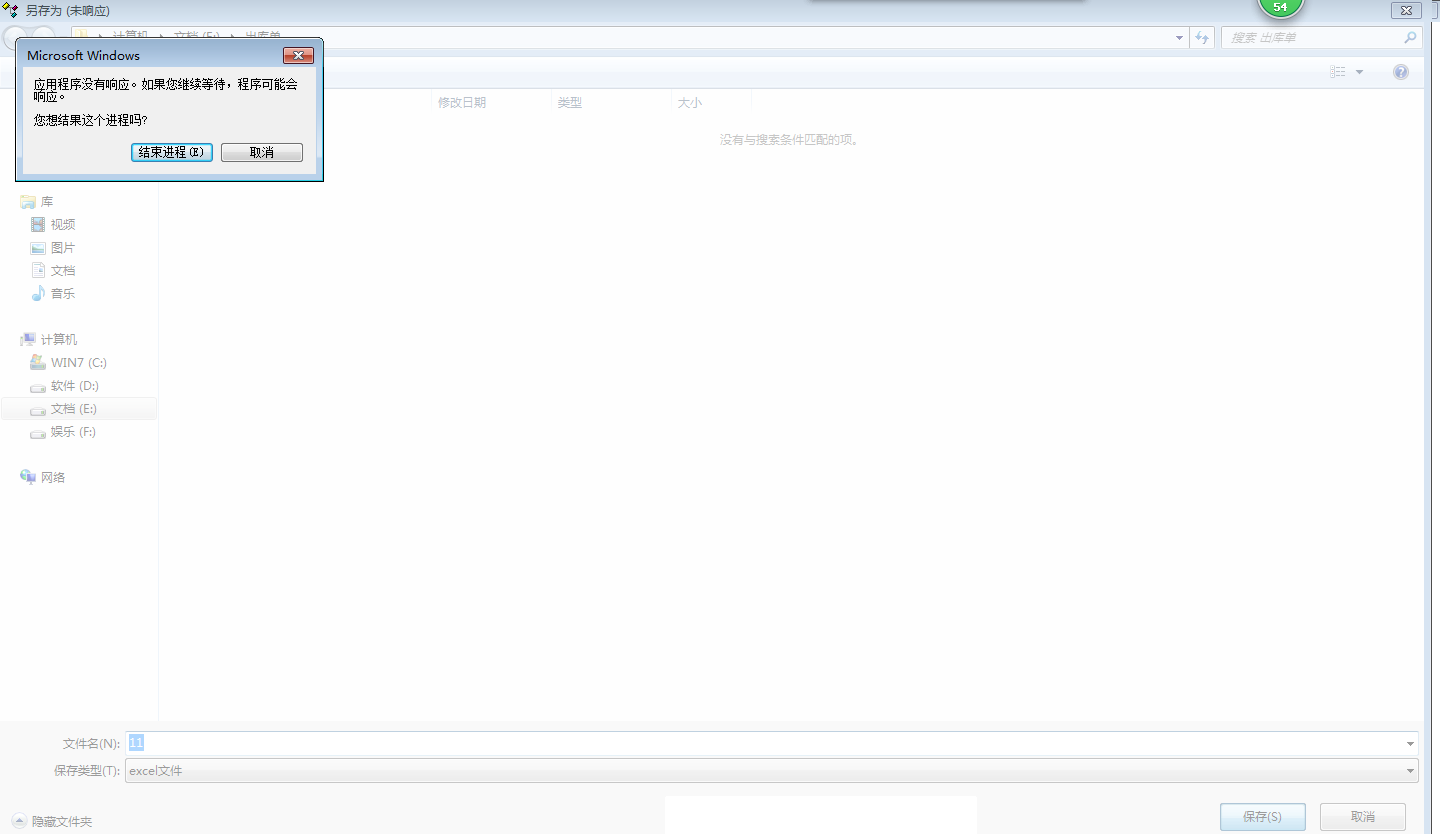
Task: Select the 娱乐 (F:) drive
Action: tap(73, 432)
